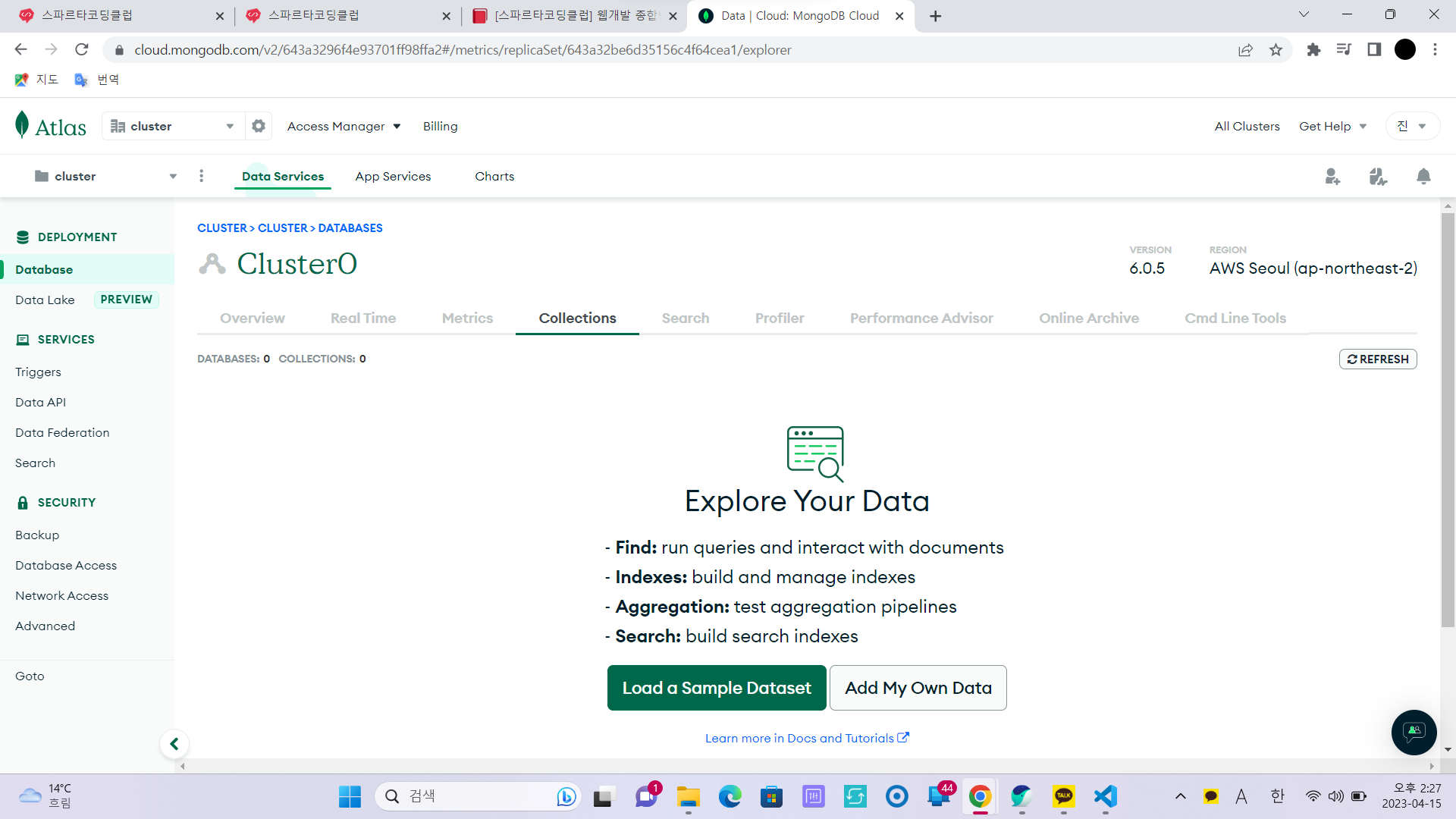Screen dimensions: 1456x819
Task: Open Learn more in Docs and Tutorials
Action: coord(807,738)
